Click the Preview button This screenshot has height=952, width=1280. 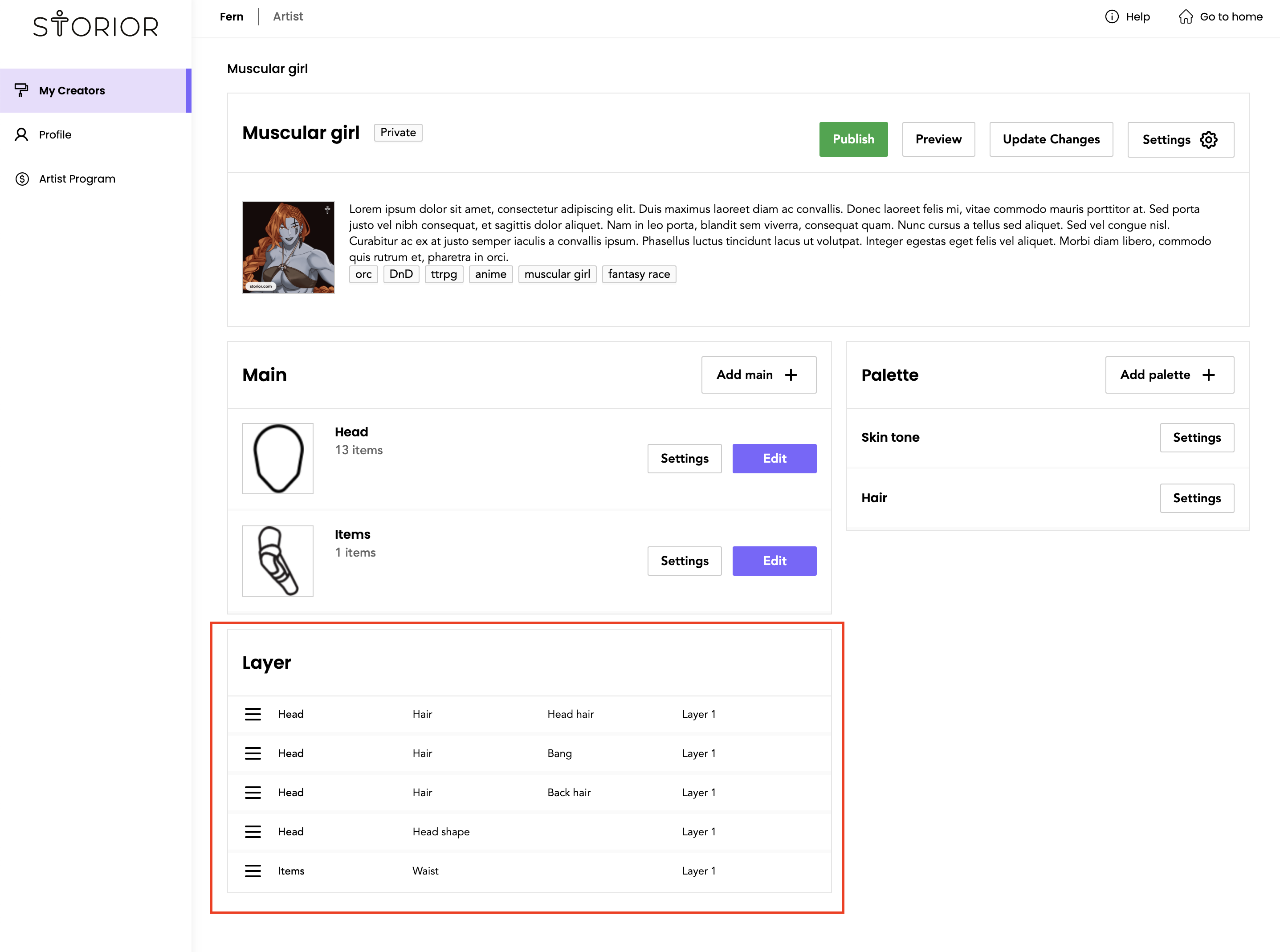coord(938,139)
